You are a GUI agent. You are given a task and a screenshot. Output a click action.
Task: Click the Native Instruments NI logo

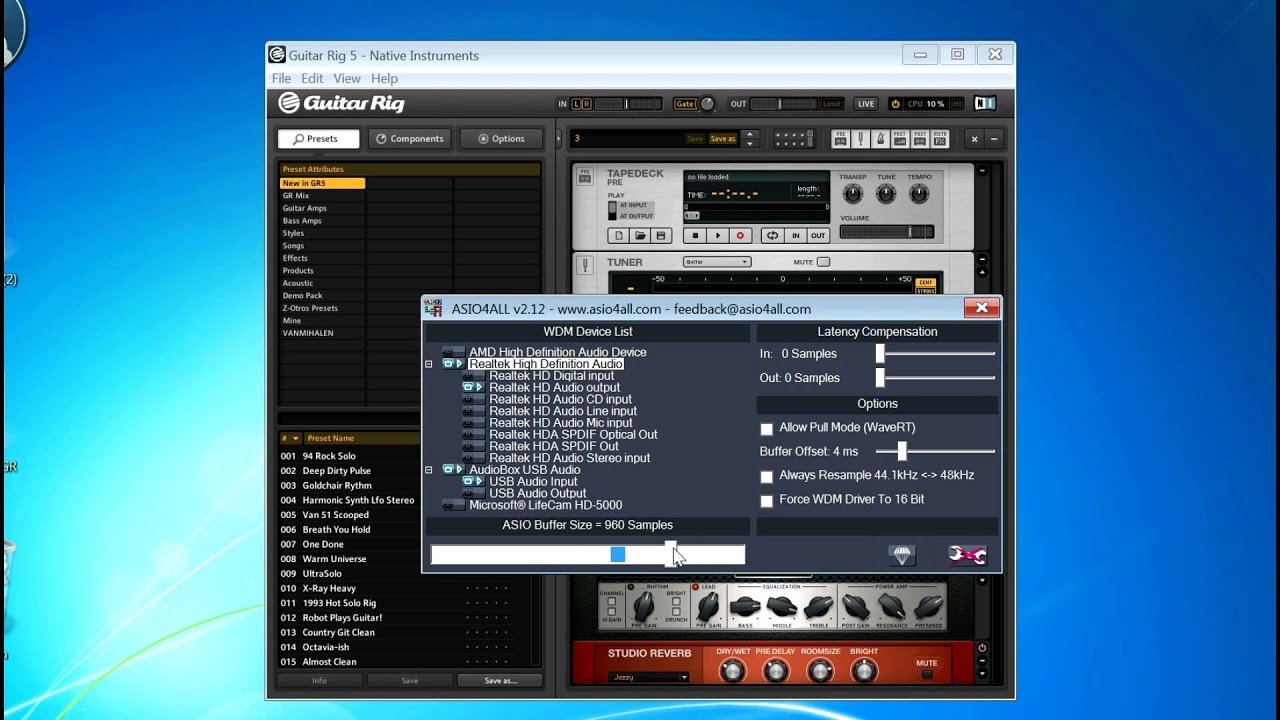[985, 103]
